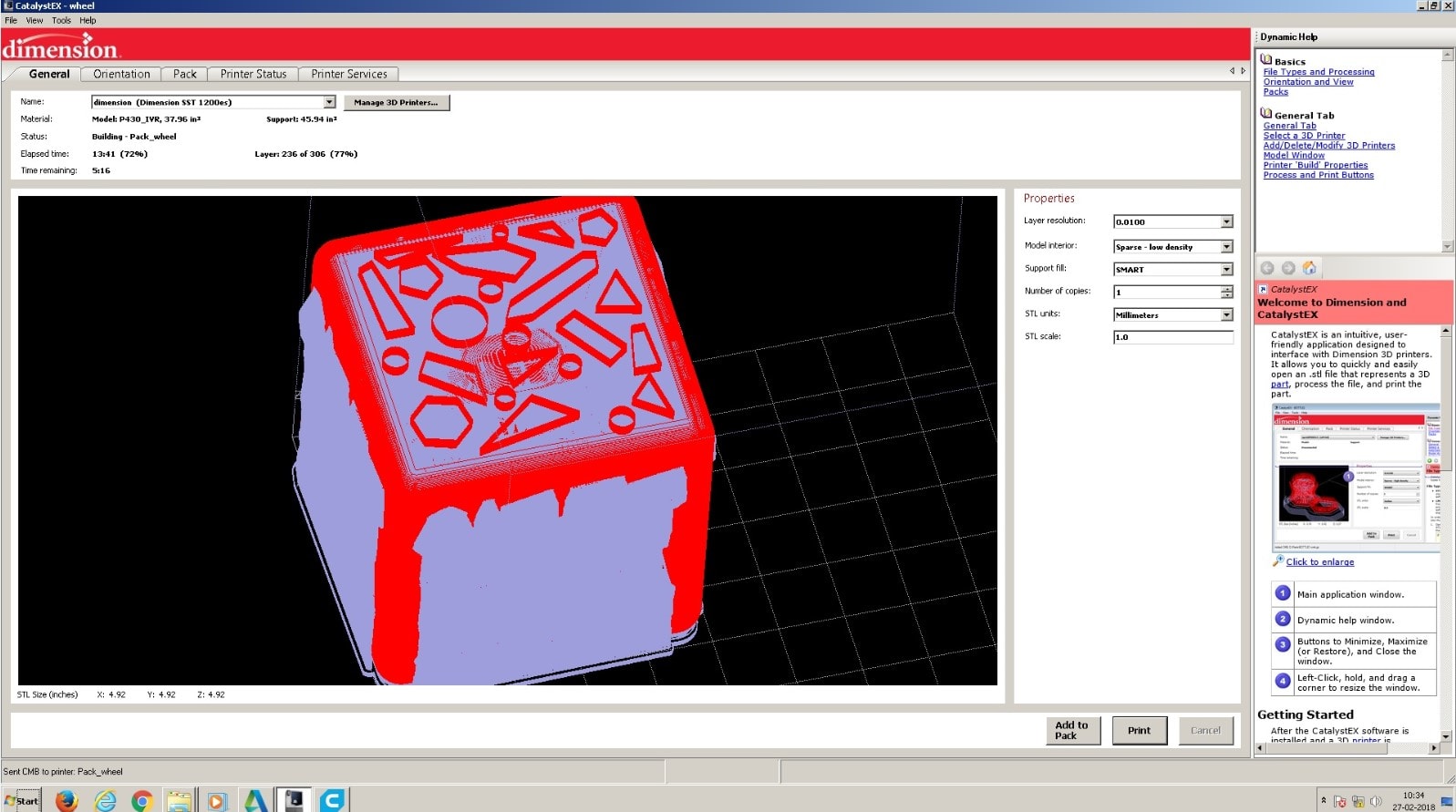This screenshot has width=1456, height=812.
Task: Click the Add to Pack button
Action: 1072,730
